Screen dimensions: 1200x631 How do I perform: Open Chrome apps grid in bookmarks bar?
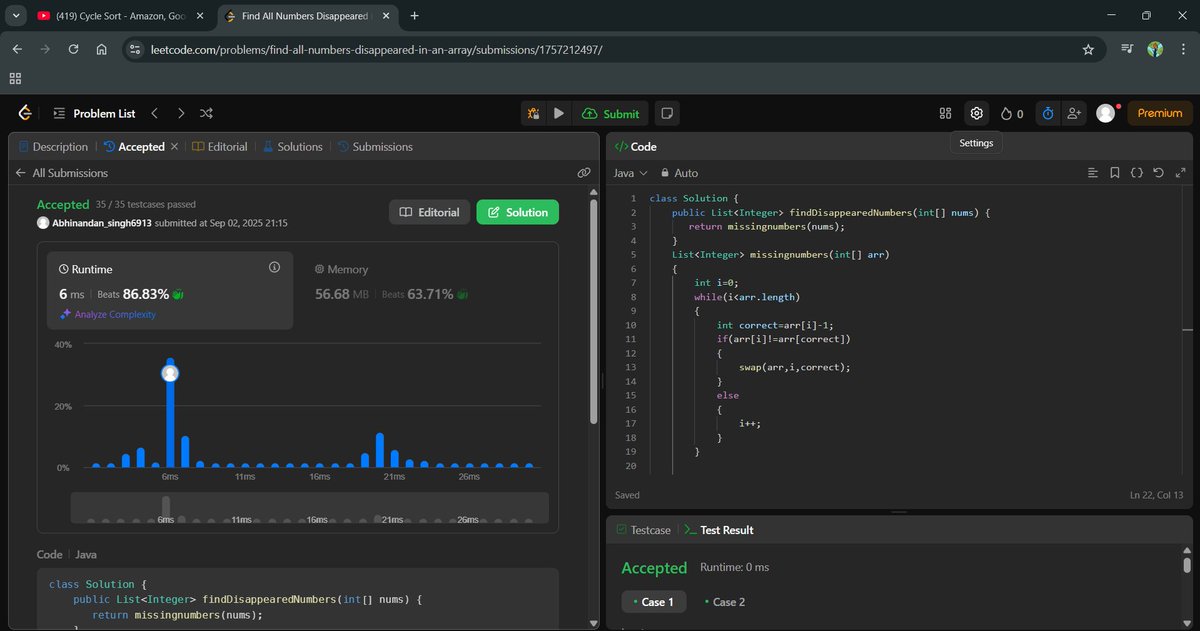point(15,78)
